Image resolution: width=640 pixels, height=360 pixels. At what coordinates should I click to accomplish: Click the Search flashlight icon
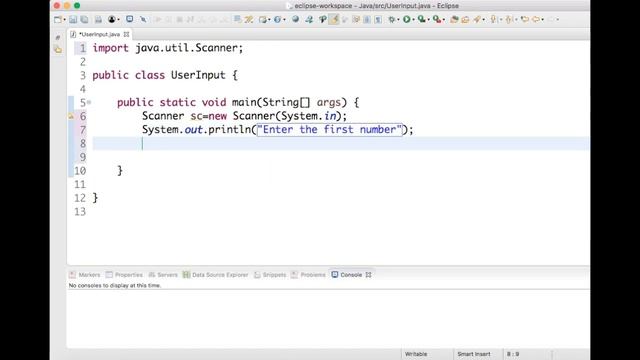click(477, 19)
